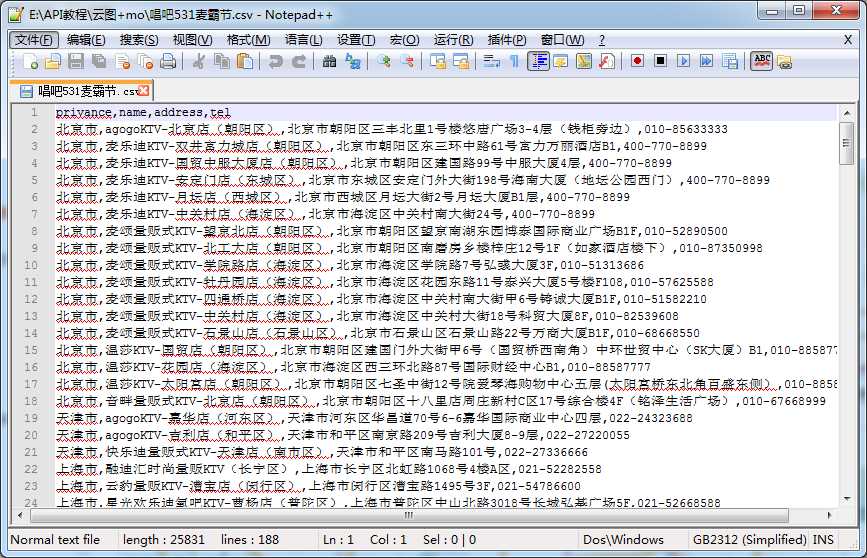Redo action via toolbar arrow
The image size is (867, 558).
299,61
